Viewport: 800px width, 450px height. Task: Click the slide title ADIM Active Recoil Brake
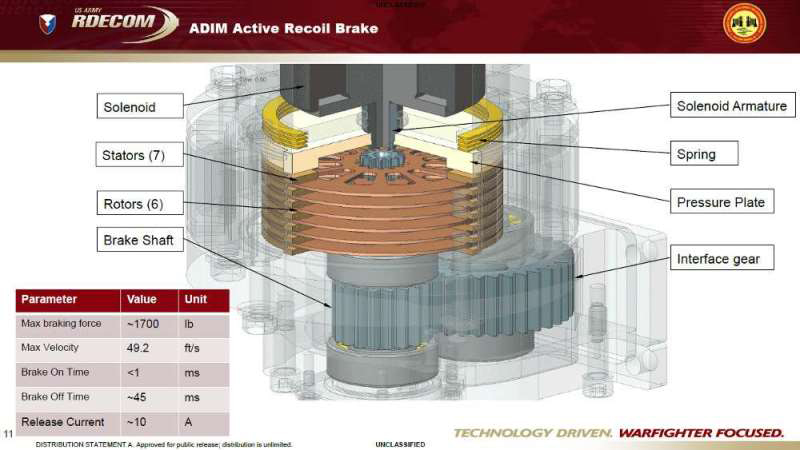coord(284,28)
